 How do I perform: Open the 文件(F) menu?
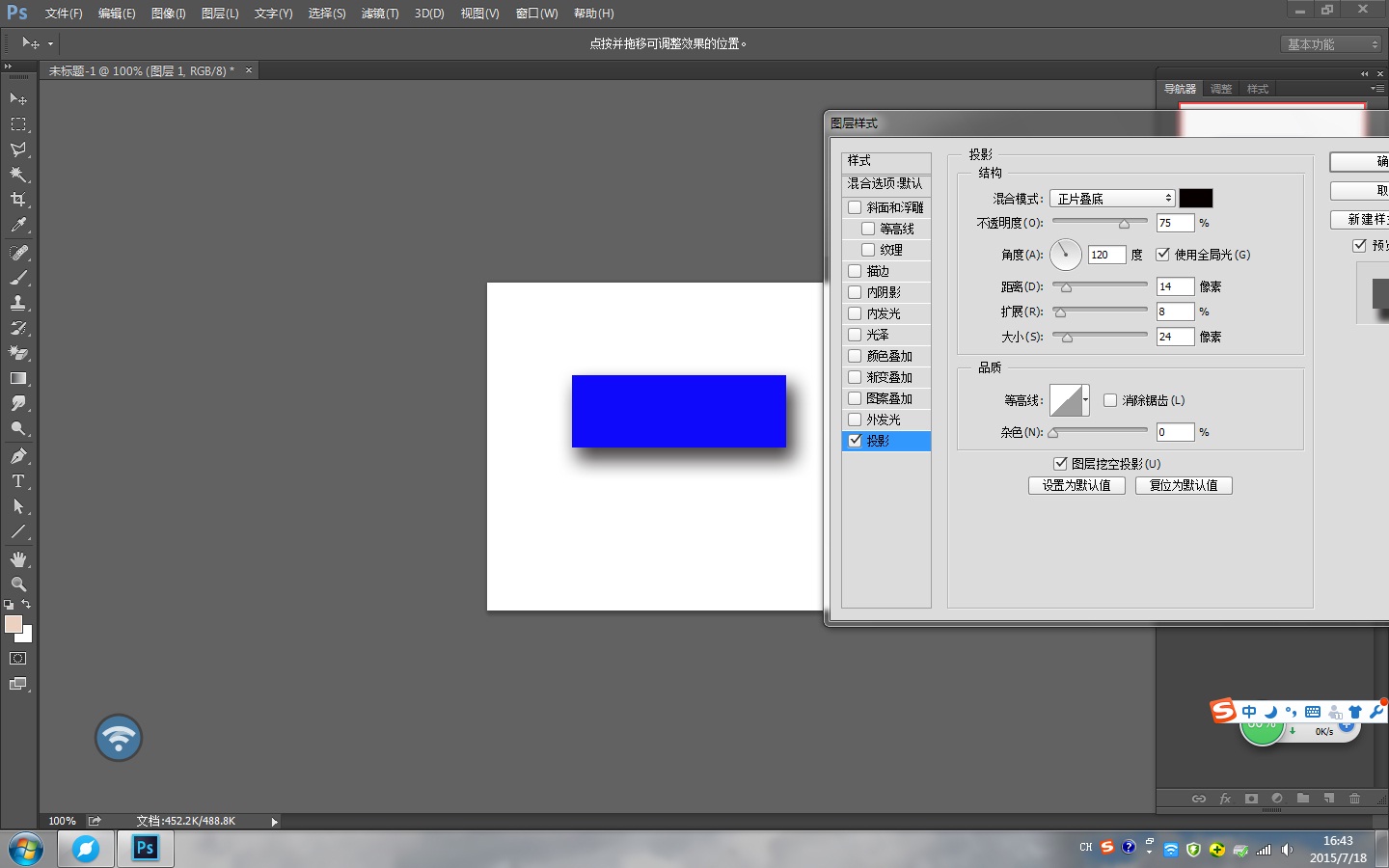tap(64, 14)
